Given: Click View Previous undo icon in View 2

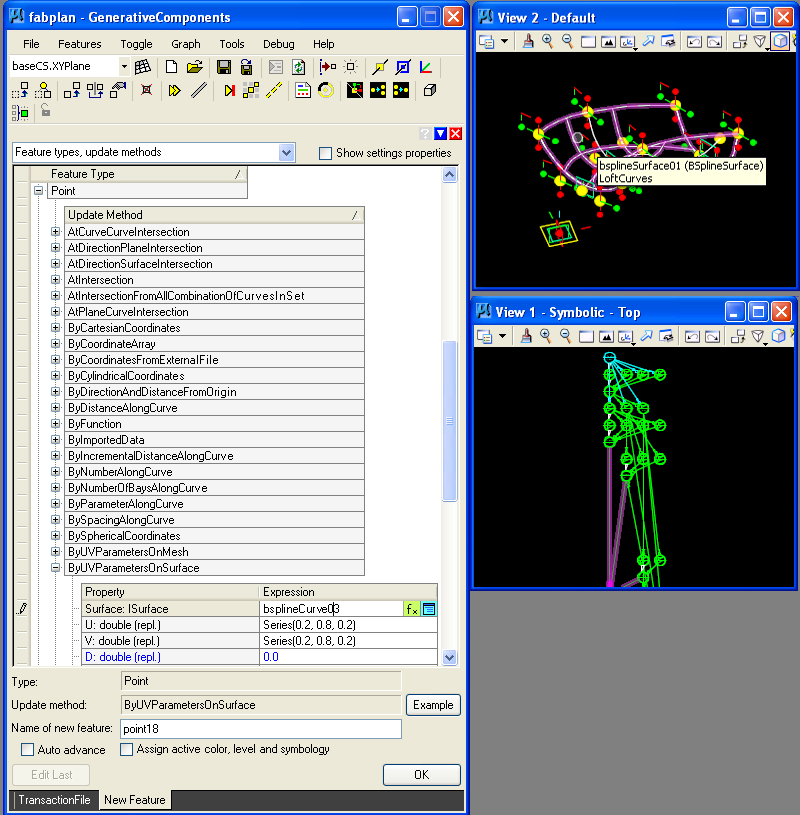Looking at the screenshot, I should [694, 42].
